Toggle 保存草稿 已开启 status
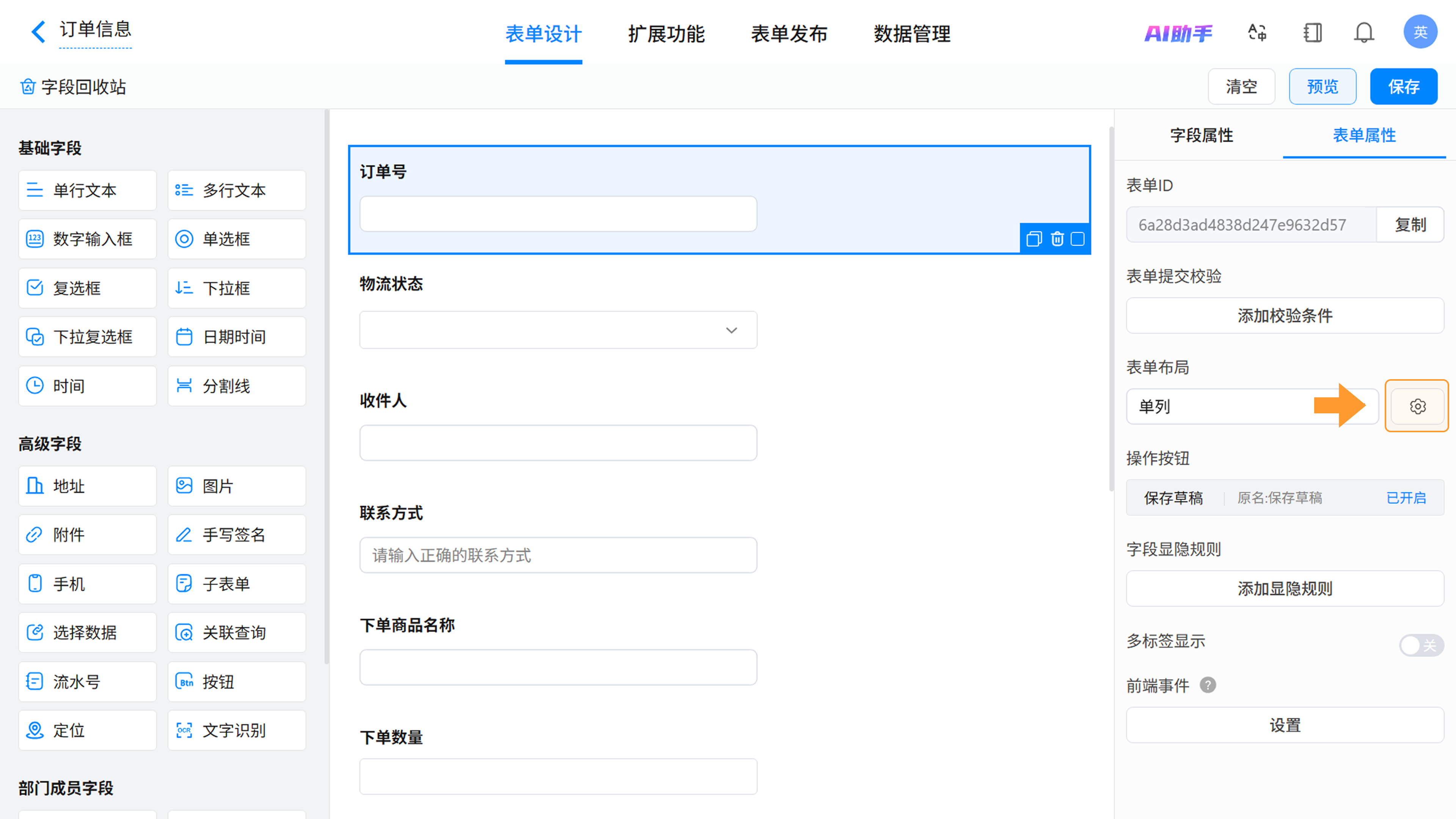The height and width of the screenshot is (819, 1456). tap(1406, 498)
